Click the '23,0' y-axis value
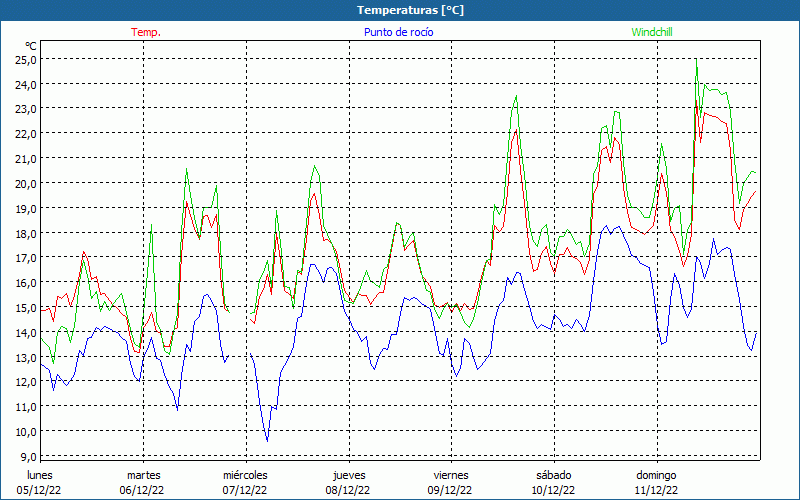800x500 pixels. (26, 109)
